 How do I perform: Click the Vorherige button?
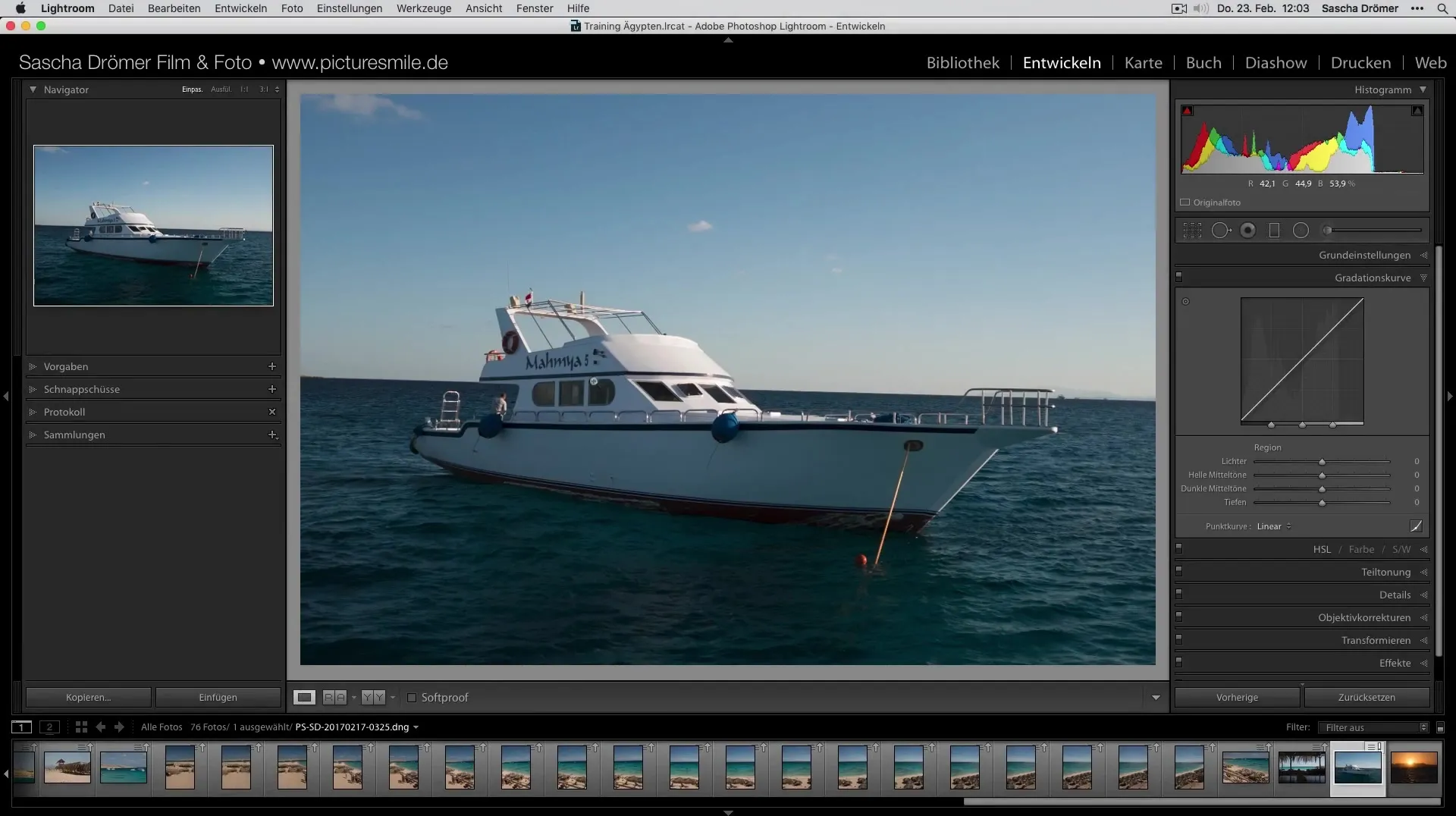point(1238,698)
